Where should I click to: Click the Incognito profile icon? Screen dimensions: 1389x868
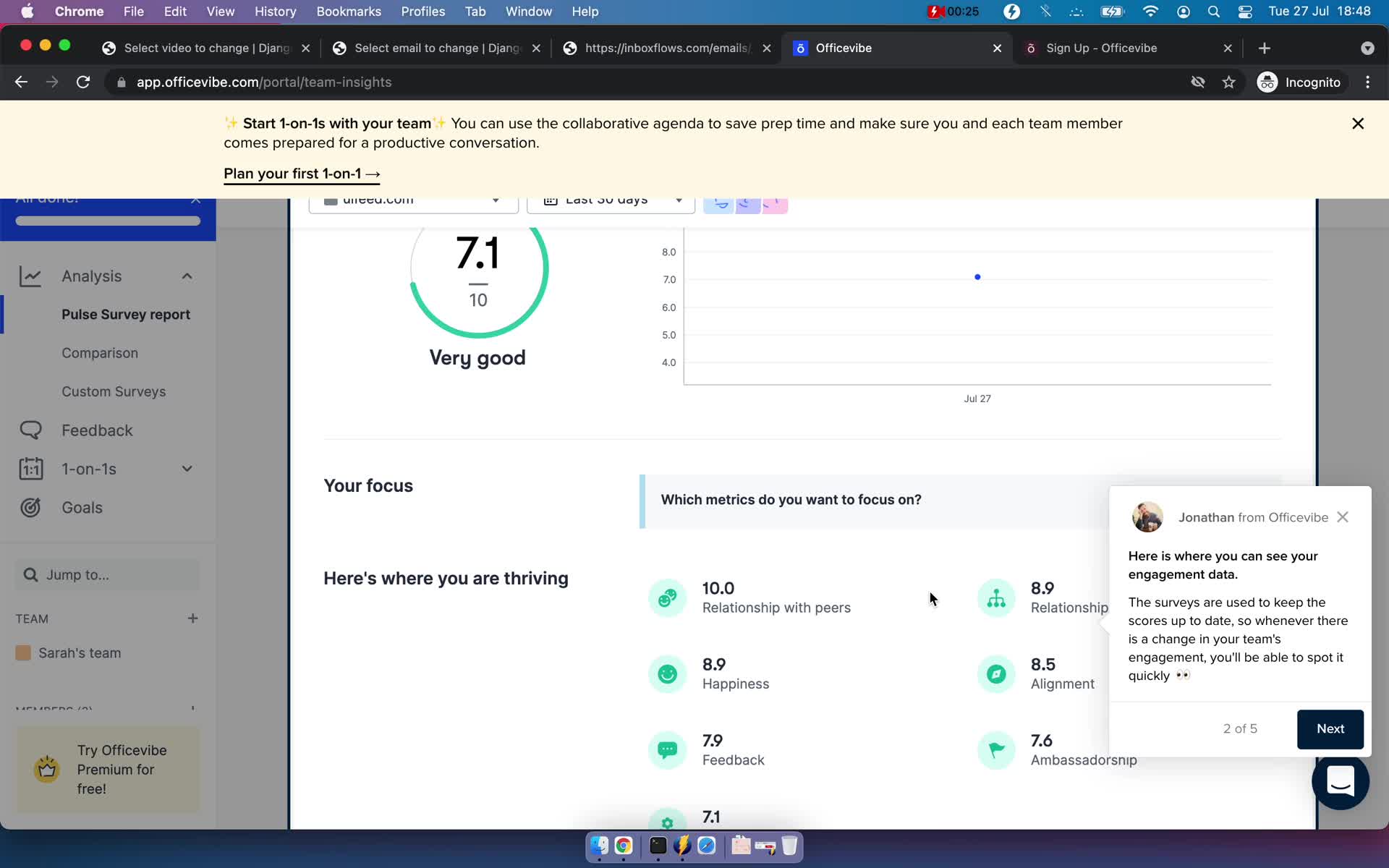1267,82
